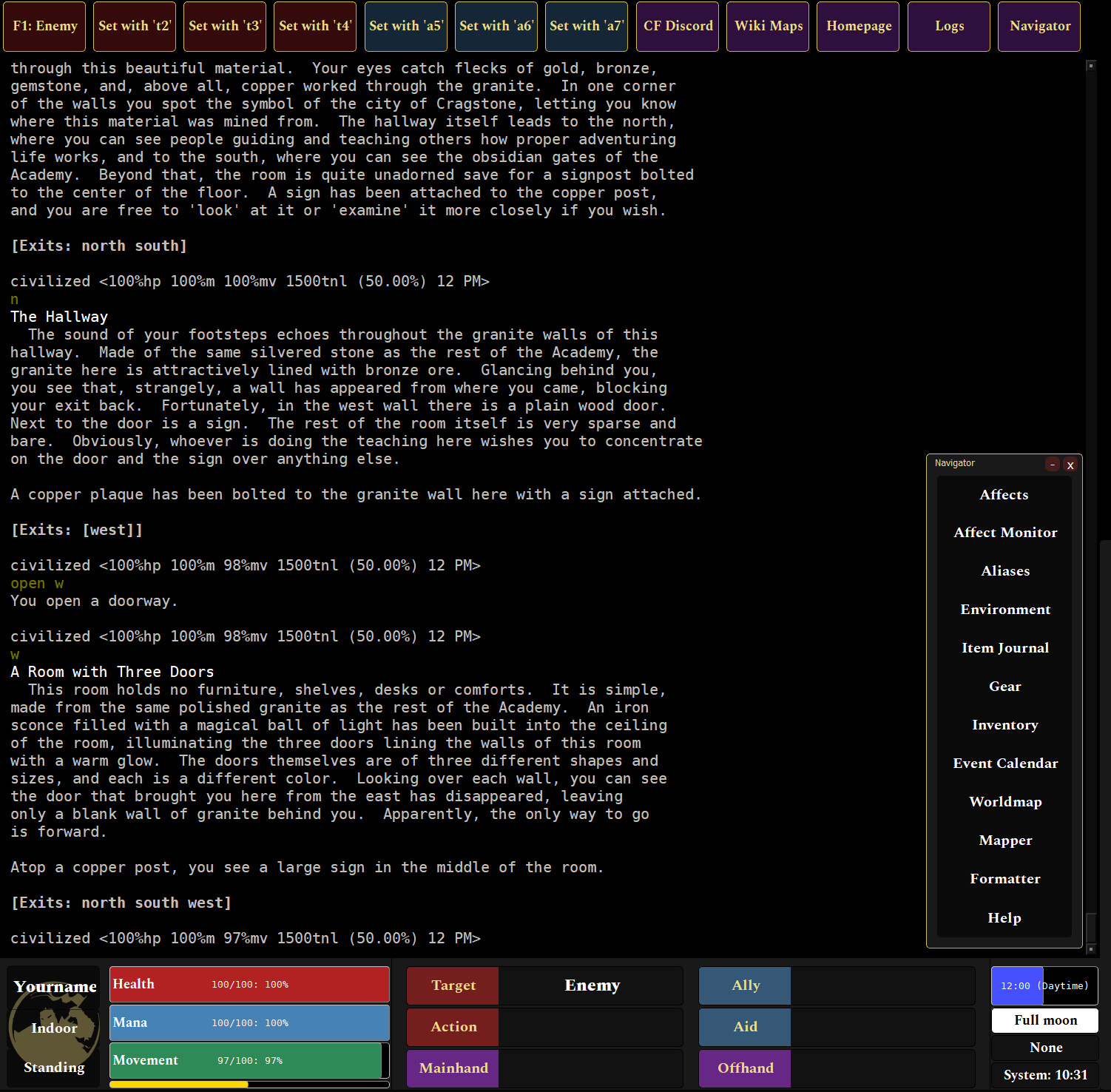
Task: Open the Logs page
Action: [x=948, y=26]
